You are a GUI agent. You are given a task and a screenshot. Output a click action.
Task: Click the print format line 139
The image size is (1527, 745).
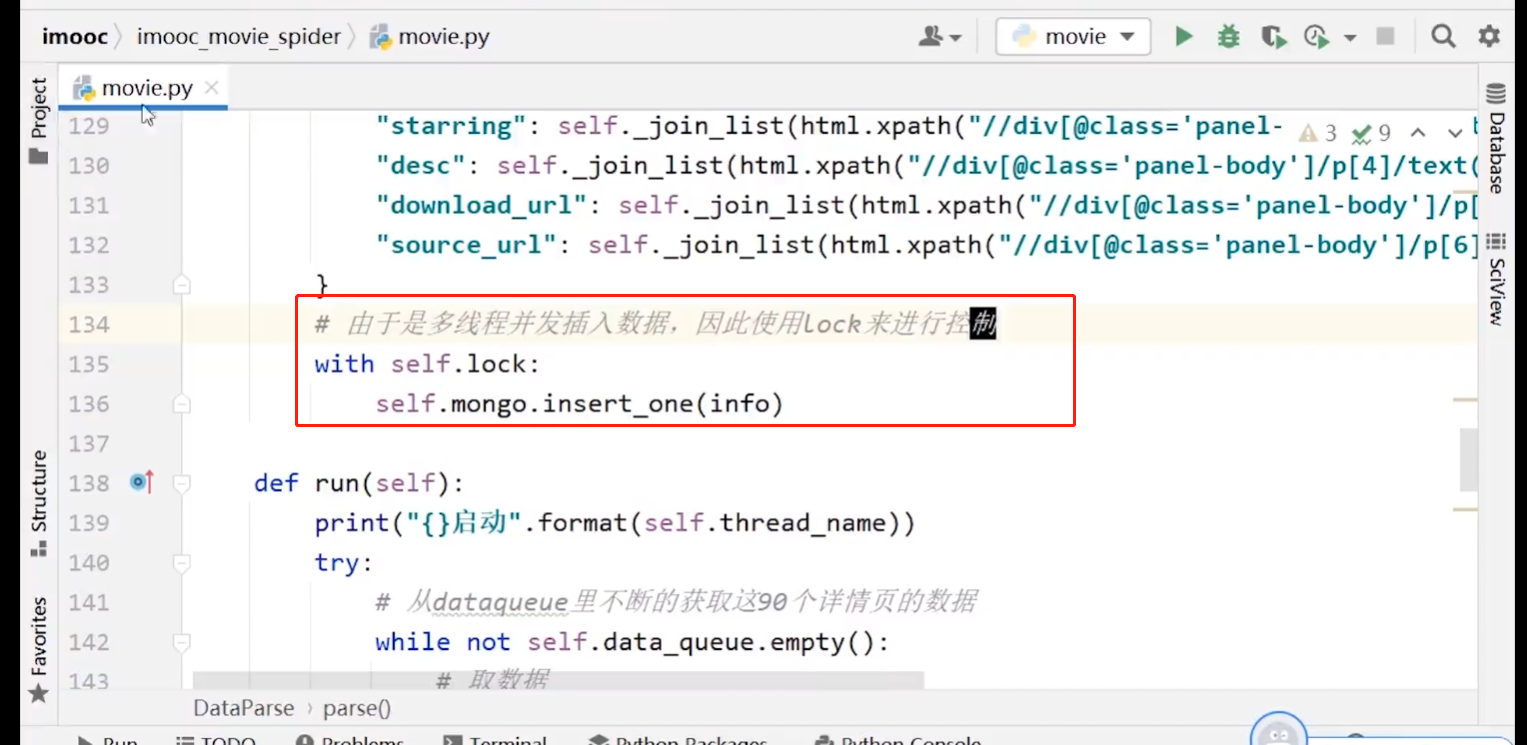click(x=615, y=523)
